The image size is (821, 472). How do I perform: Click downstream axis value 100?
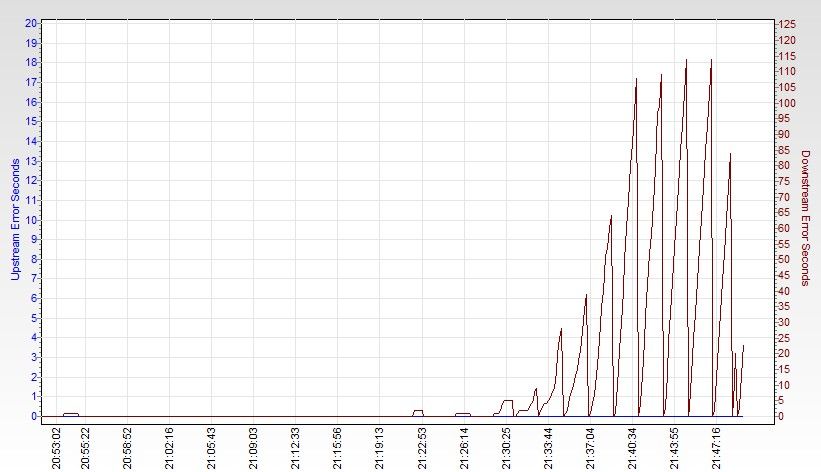pos(787,103)
